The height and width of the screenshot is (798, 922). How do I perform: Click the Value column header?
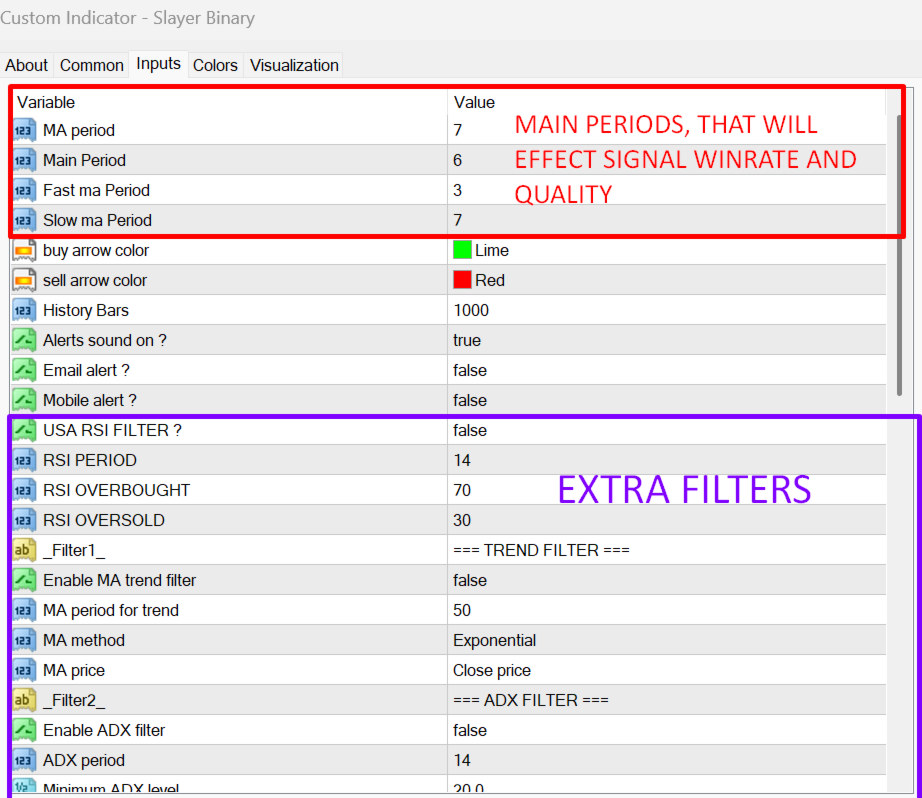click(x=667, y=102)
